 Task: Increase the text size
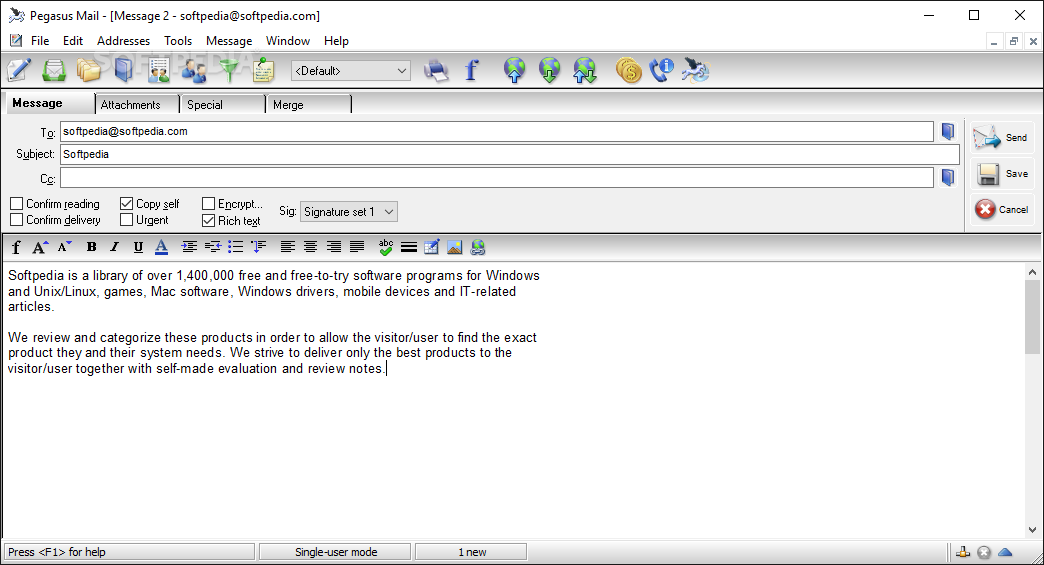pos(40,248)
